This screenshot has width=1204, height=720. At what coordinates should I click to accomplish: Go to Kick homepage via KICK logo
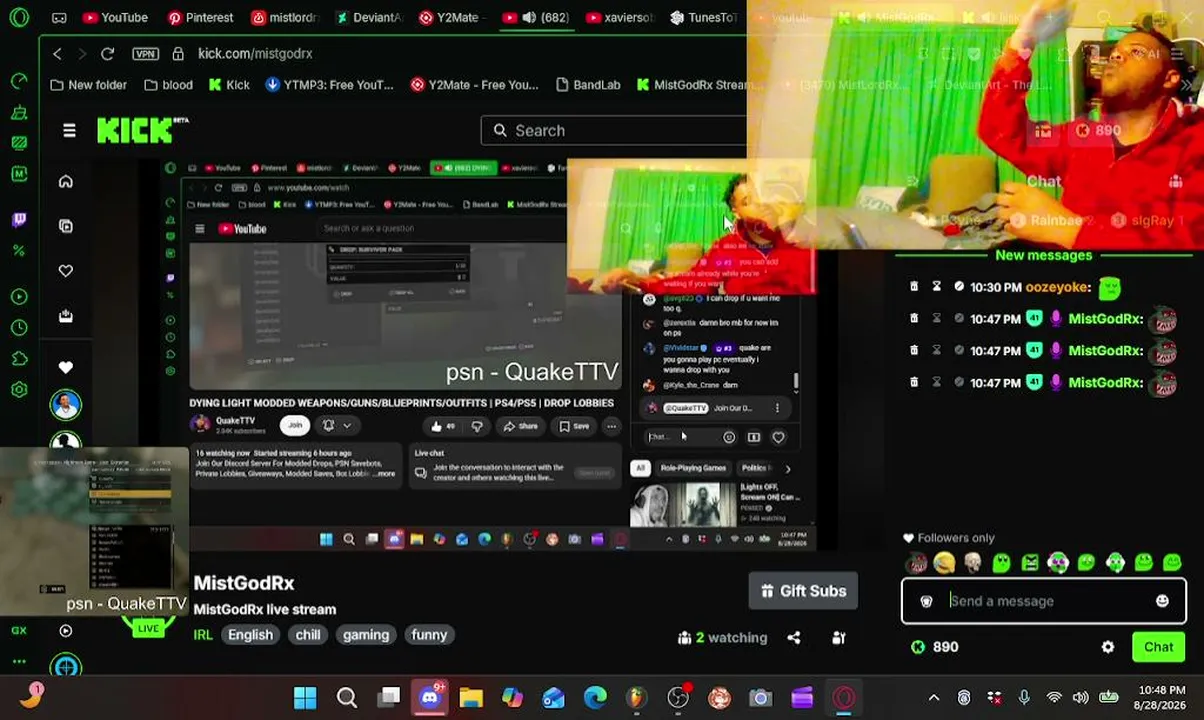pos(143,130)
